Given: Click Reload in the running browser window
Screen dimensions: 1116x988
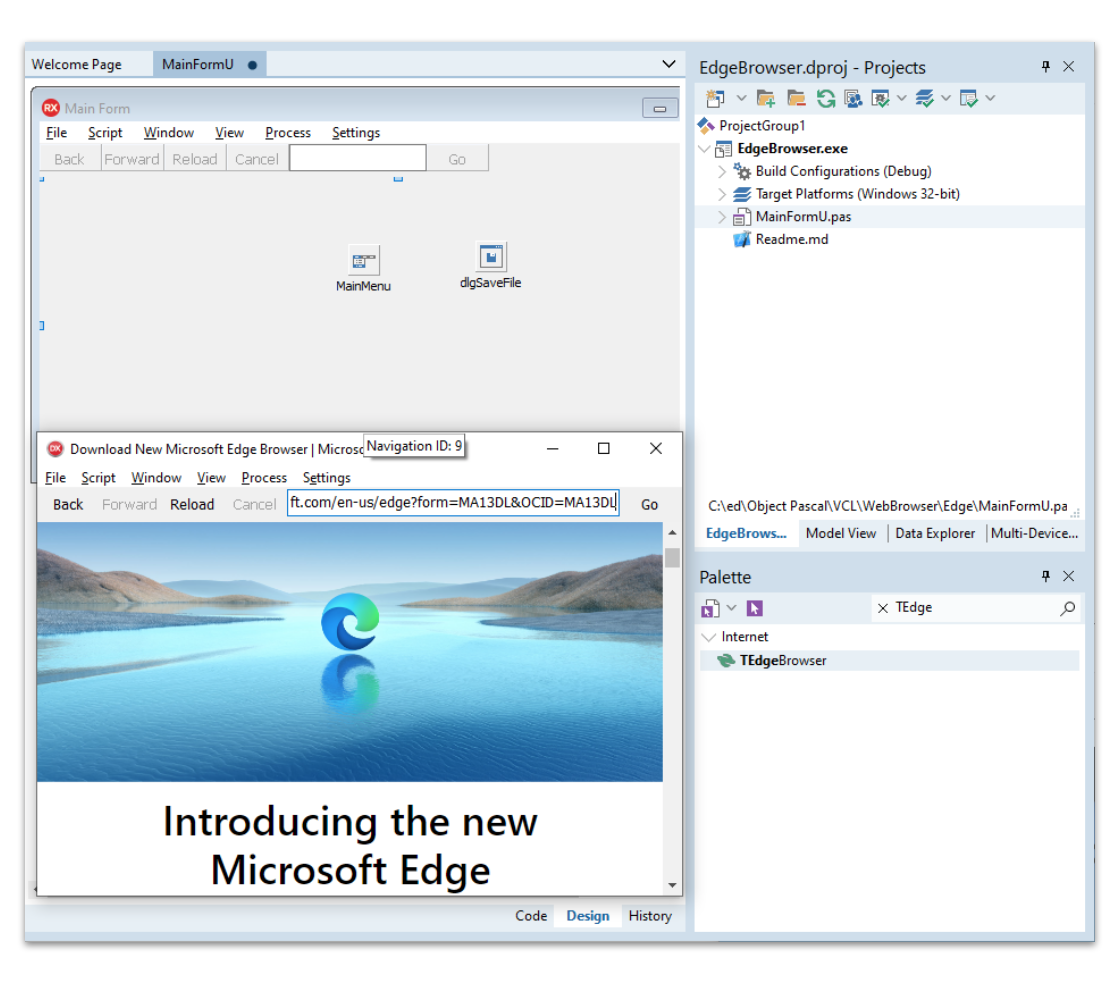Looking at the screenshot, I should pos(192,505).
